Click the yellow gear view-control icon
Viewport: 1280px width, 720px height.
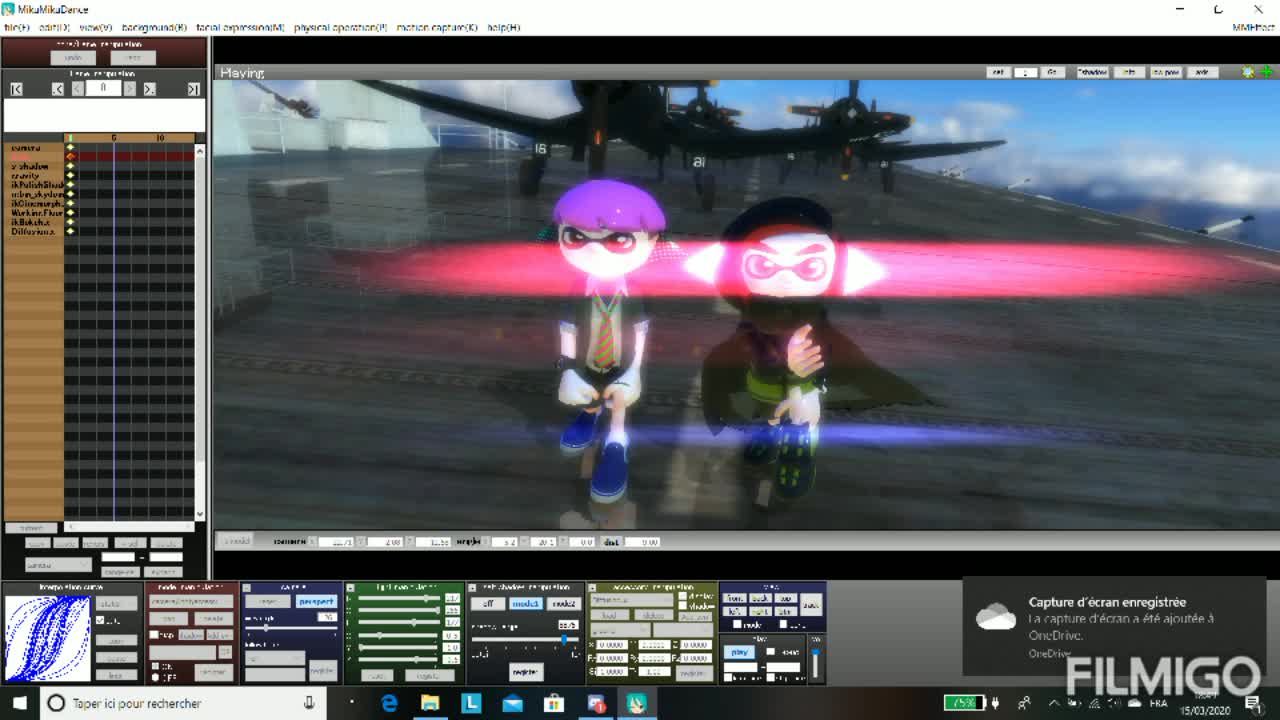click(1247, 72)
